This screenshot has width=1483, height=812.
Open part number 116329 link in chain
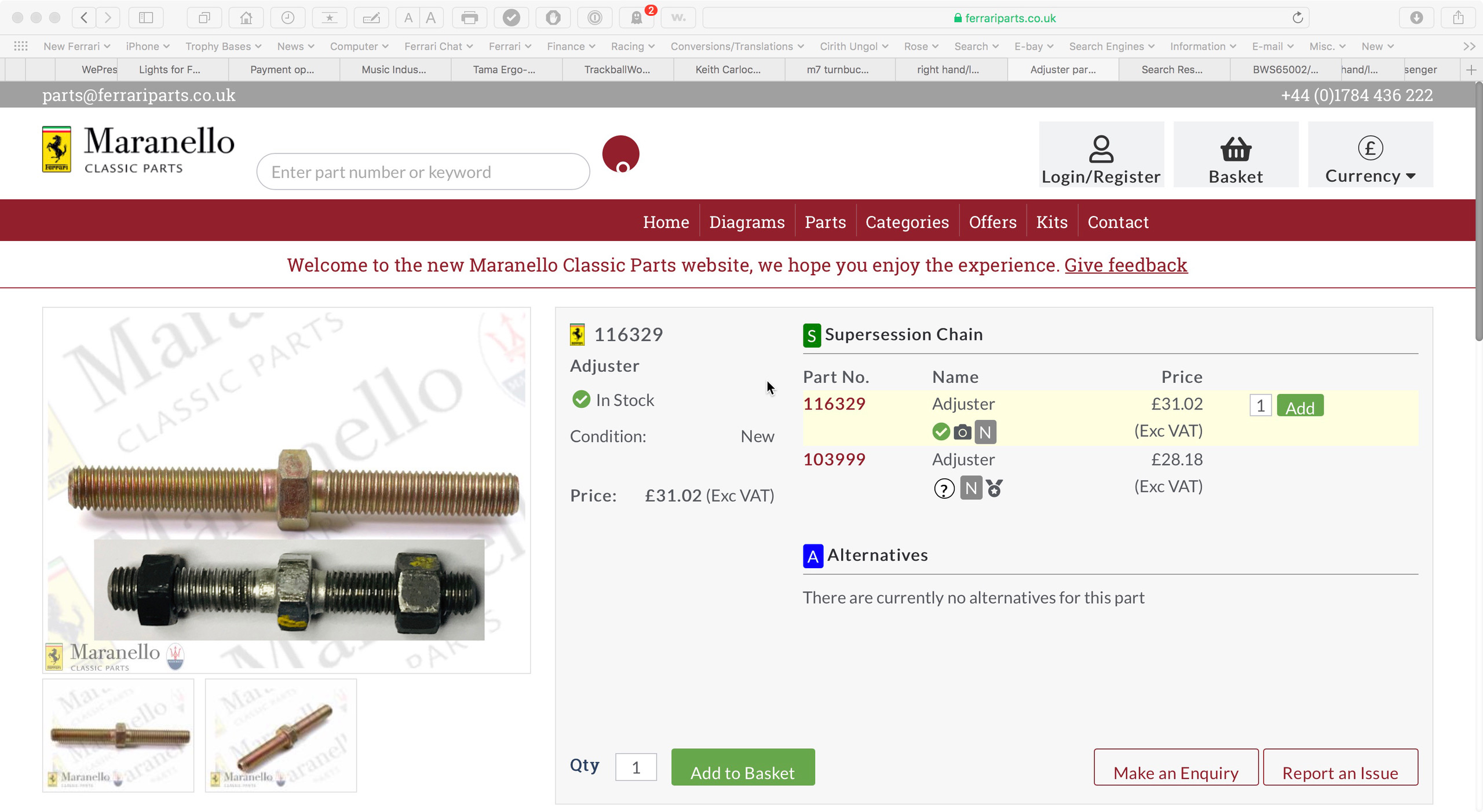tap(834, 404)
